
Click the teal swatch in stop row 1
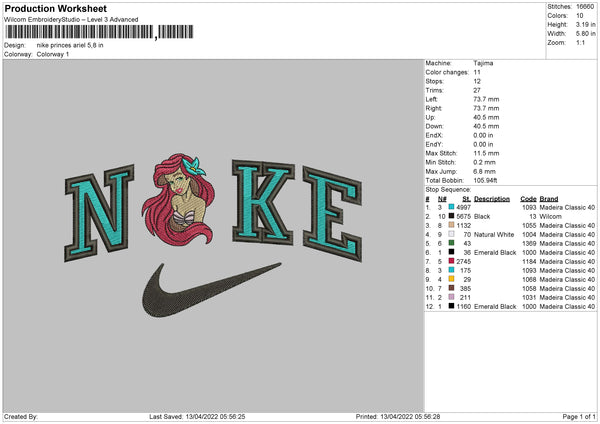(452, 207)
